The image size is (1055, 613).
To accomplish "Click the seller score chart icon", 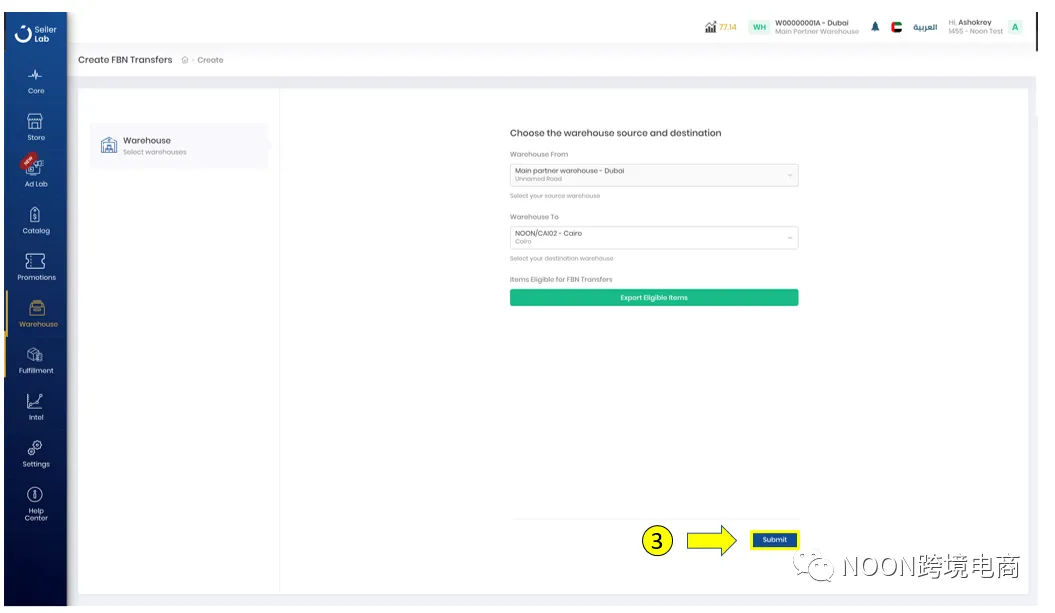I will pyautogui.click(x=710, y=27).
